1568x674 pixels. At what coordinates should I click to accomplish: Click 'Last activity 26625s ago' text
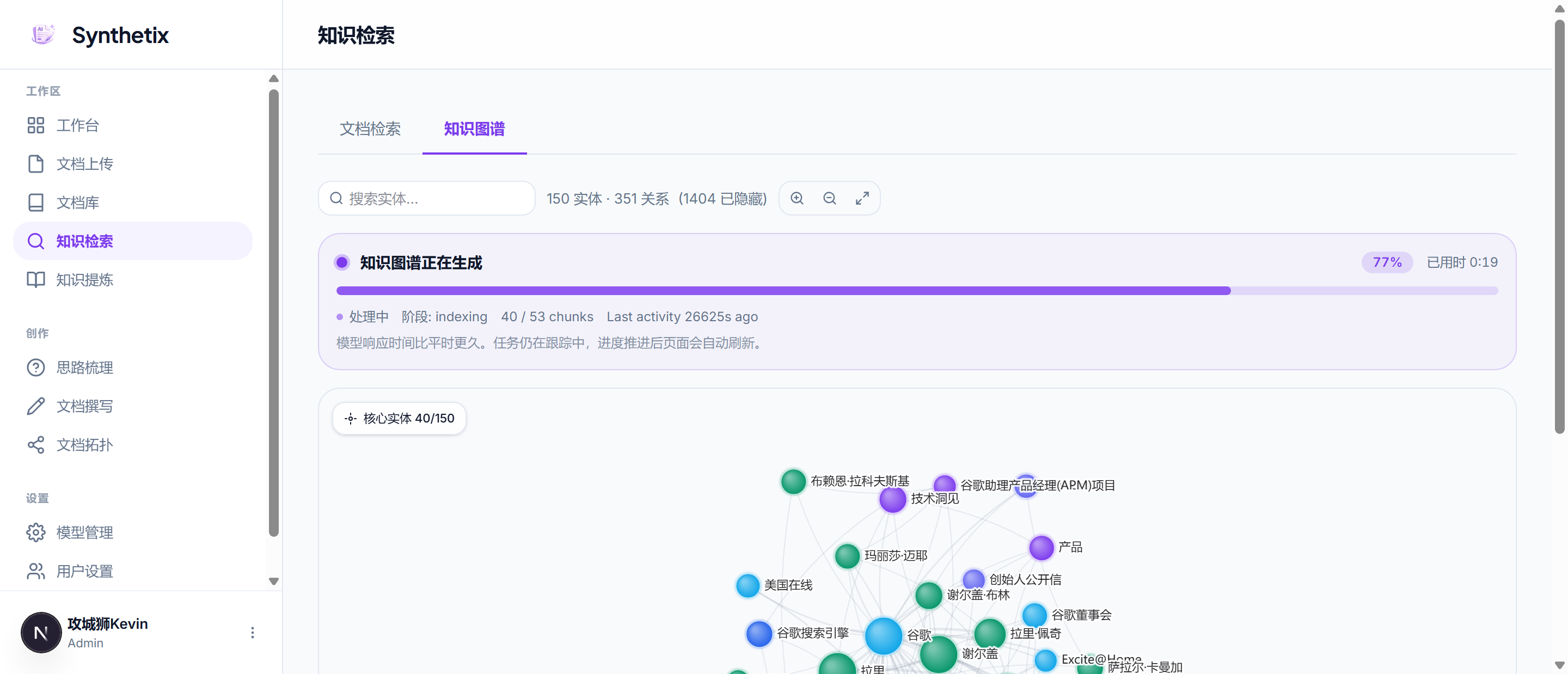pos(682,317)
